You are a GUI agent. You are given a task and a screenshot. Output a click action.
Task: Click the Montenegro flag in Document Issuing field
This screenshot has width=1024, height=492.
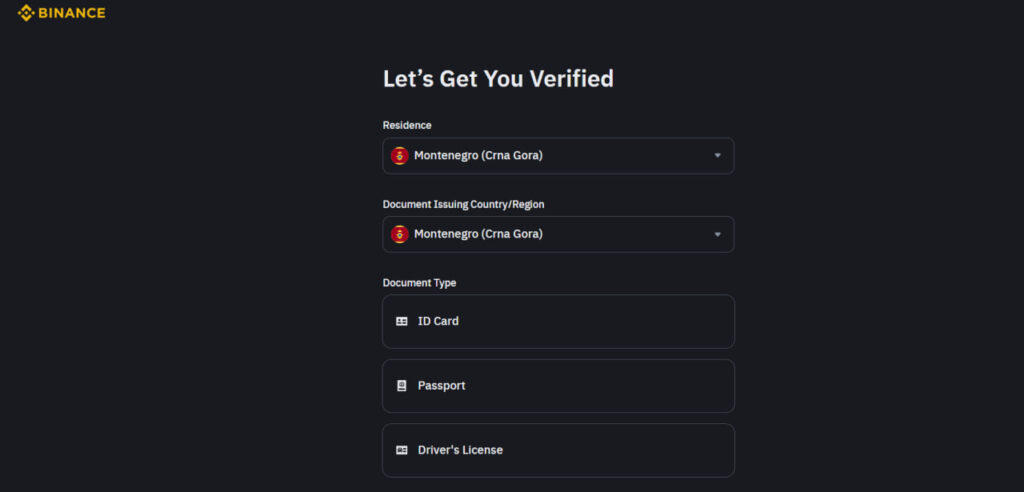(x=400, y=234)
